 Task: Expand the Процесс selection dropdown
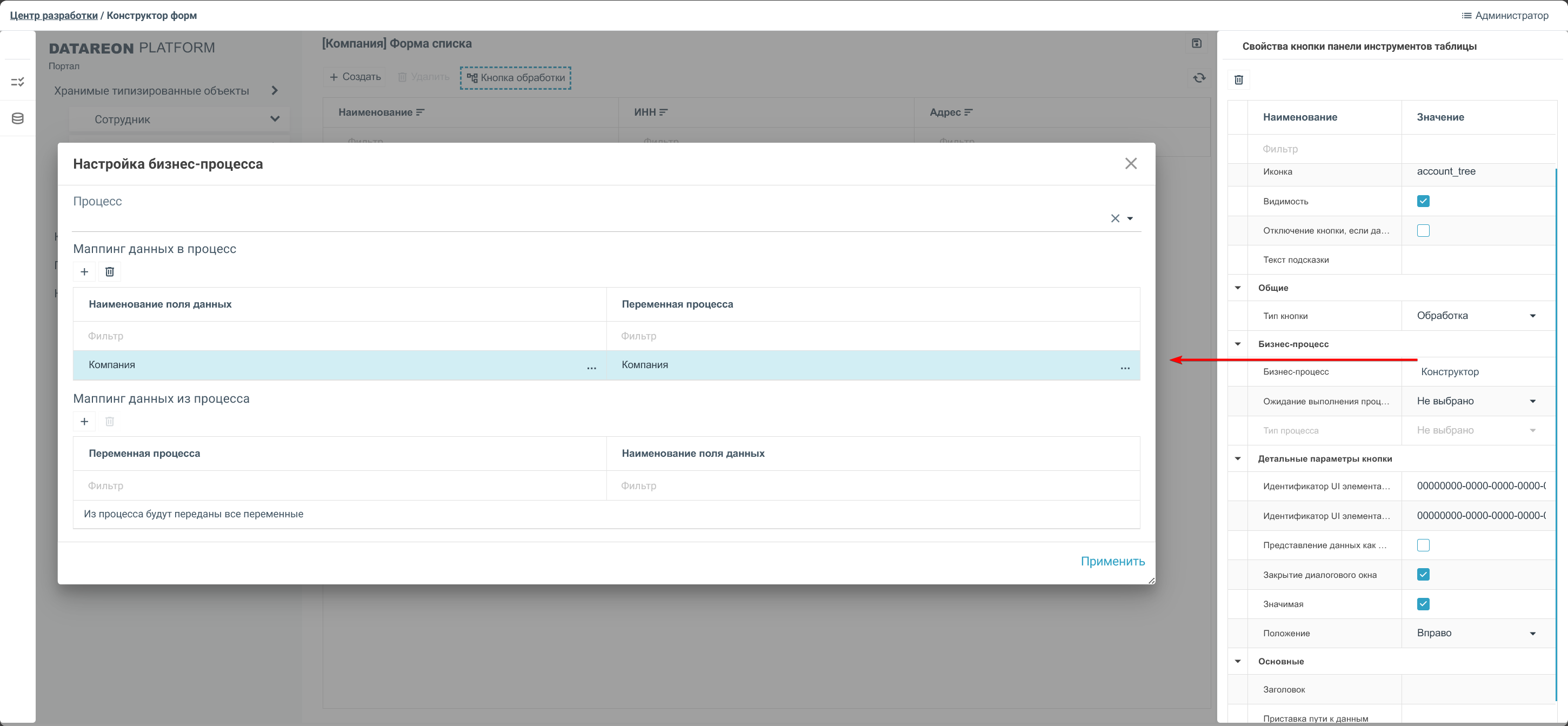[1130, 218]
